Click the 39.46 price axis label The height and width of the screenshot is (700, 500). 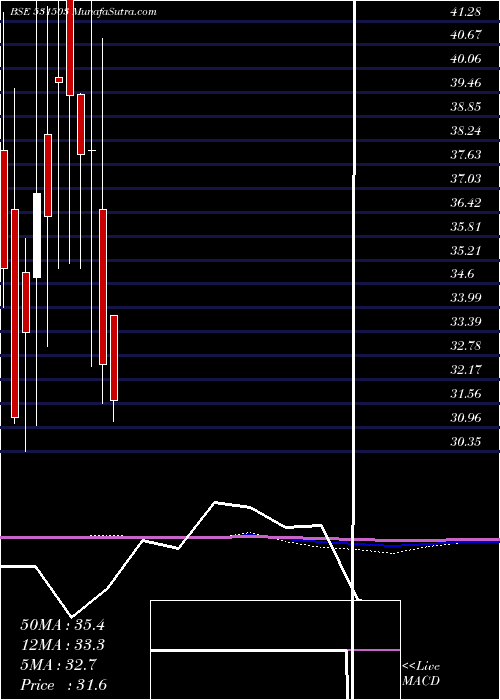pyautogui.click(x=465, y=83)
